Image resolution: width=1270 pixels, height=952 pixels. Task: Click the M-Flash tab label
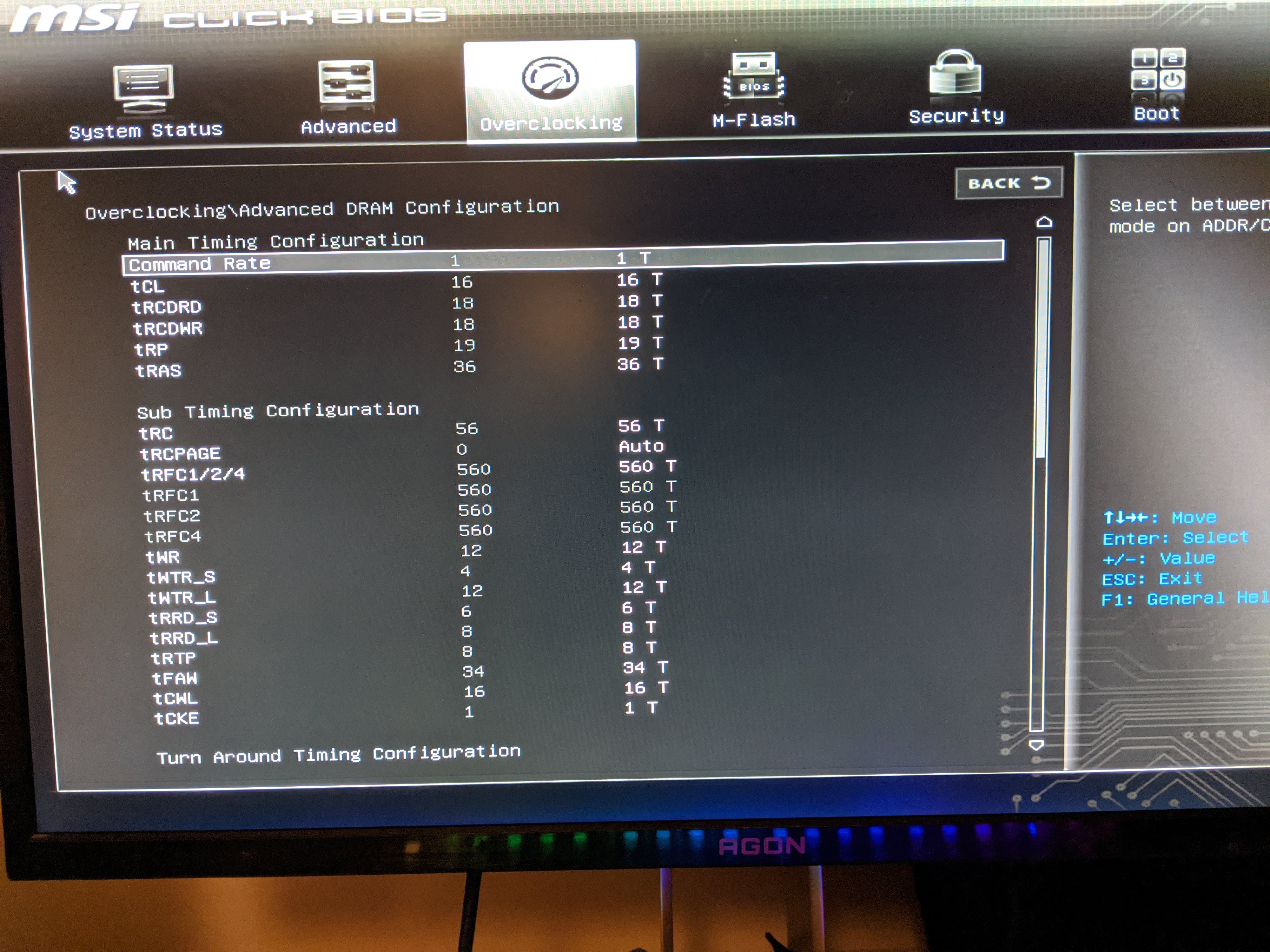click(x=753, y=120)
